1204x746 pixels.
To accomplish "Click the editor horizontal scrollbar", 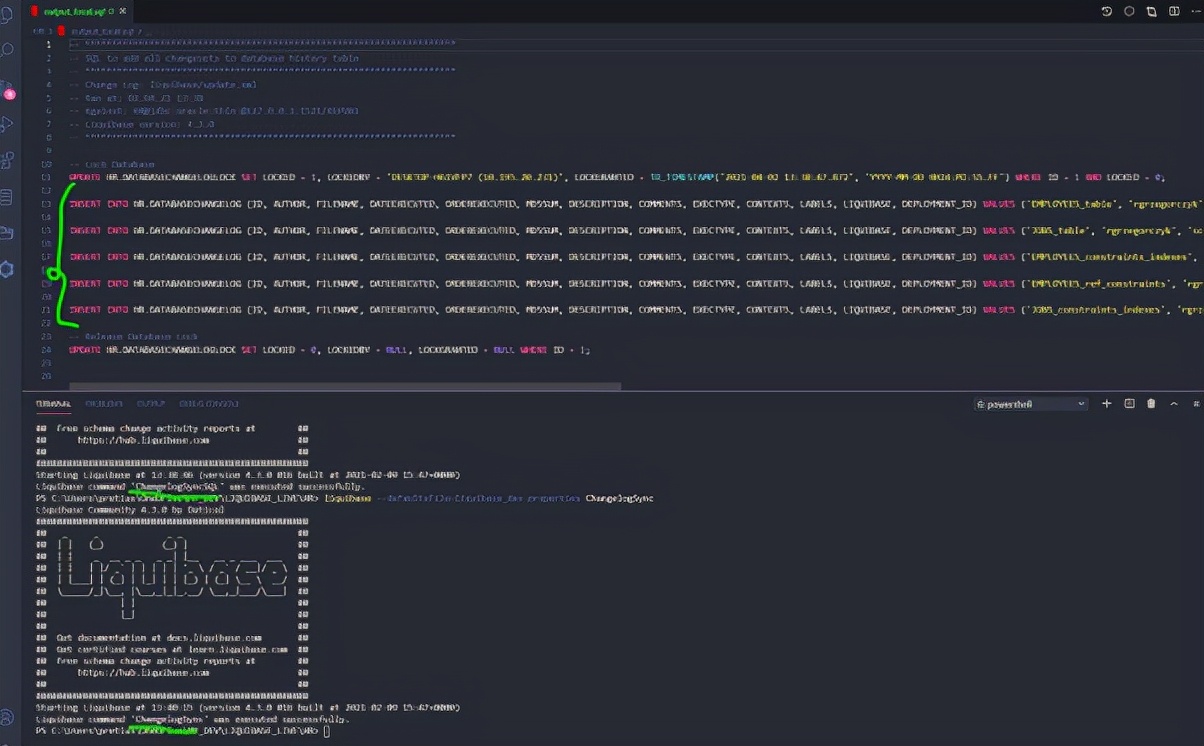I will point(345,386).
